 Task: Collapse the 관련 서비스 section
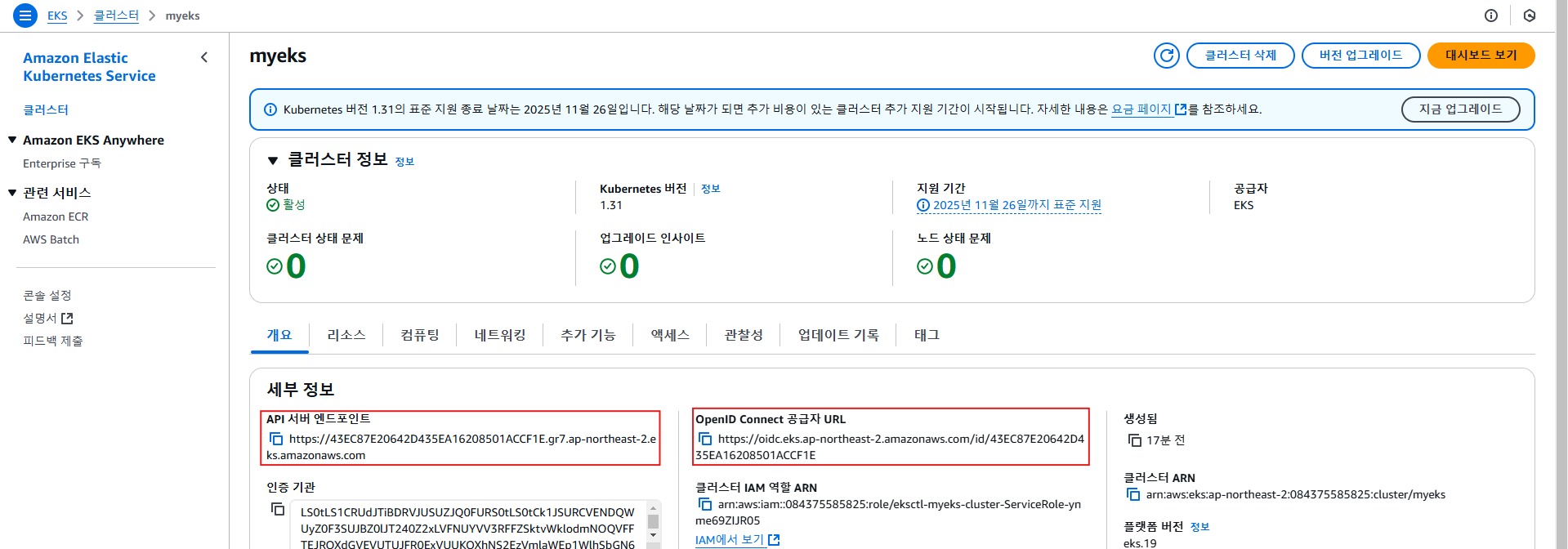pos(12,193)
